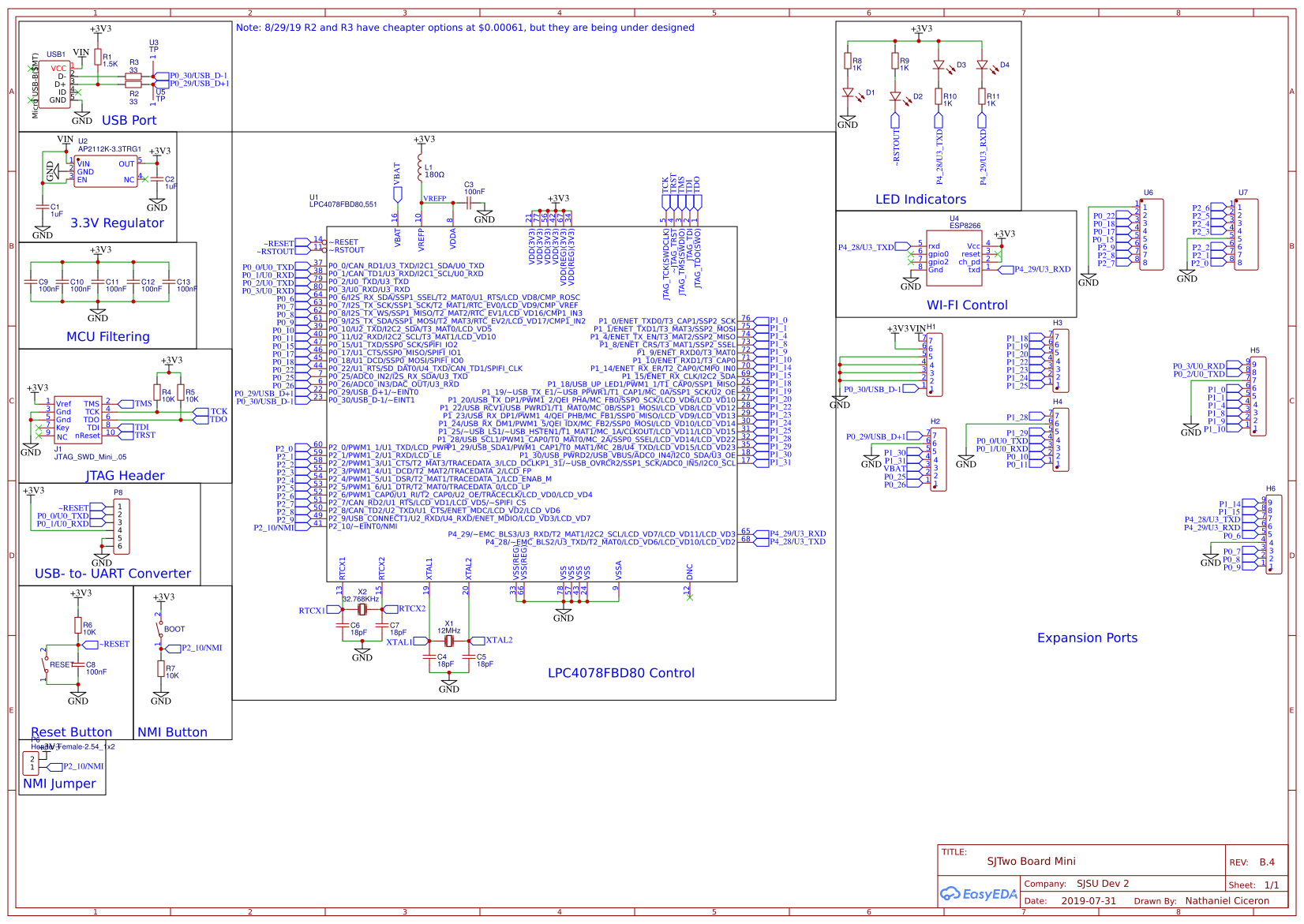
Task: Select the BOOT switch symbol
Action: (x=160, y=627)
